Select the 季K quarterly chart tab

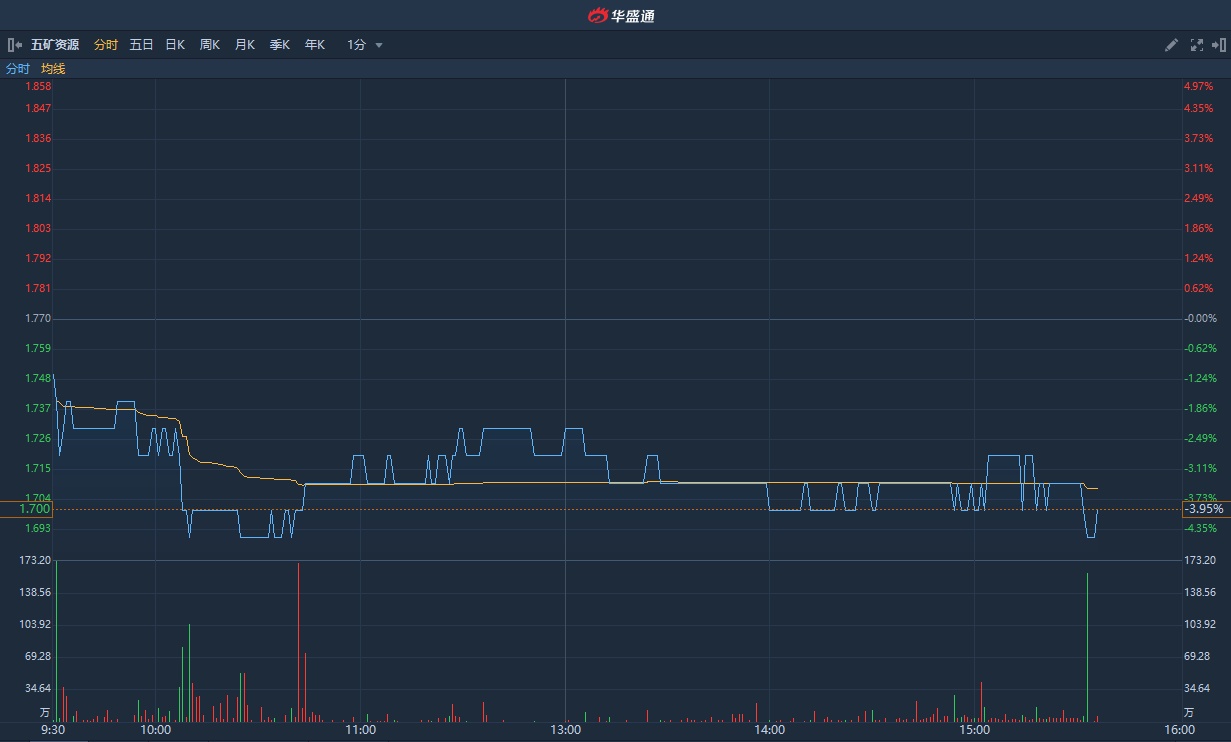click(280, 45)
